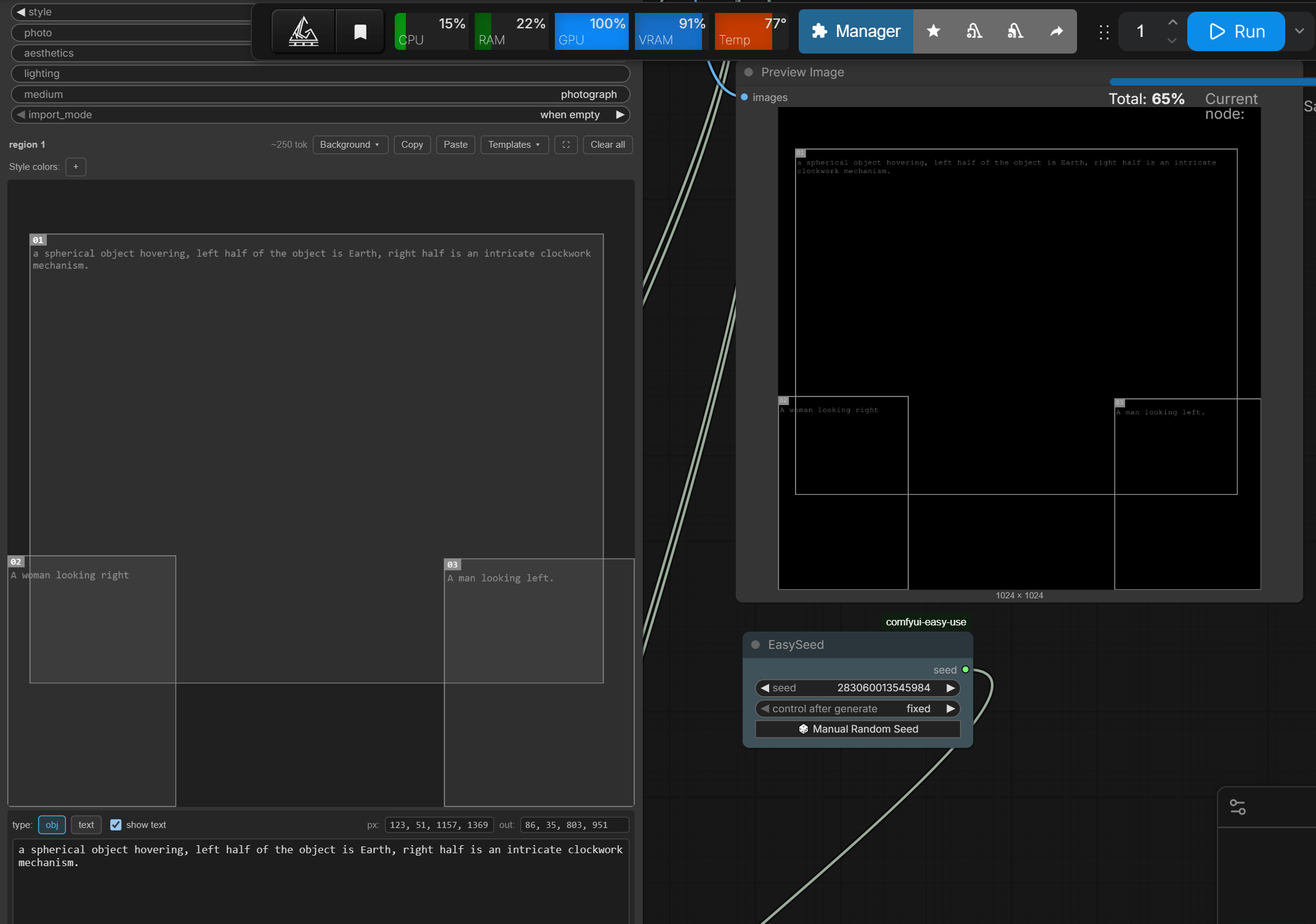Decrement the queue batch count
This screenshot has width=1316, height=924.
[1172, 41]
